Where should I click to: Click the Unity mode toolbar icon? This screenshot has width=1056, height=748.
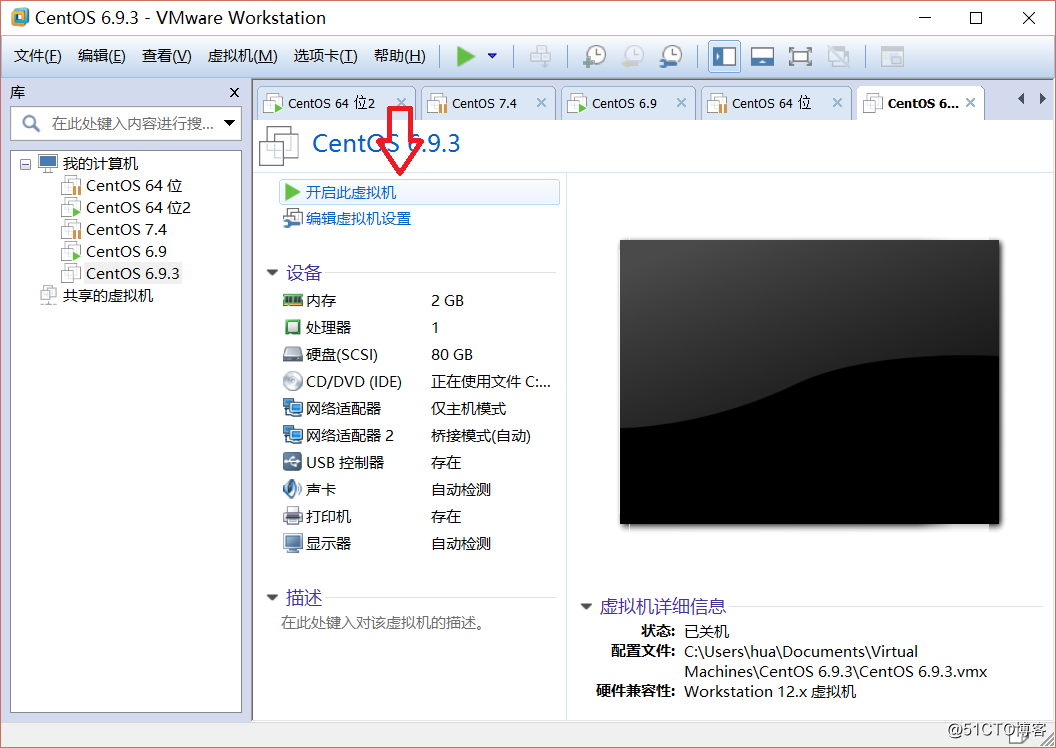click(838, 56)
